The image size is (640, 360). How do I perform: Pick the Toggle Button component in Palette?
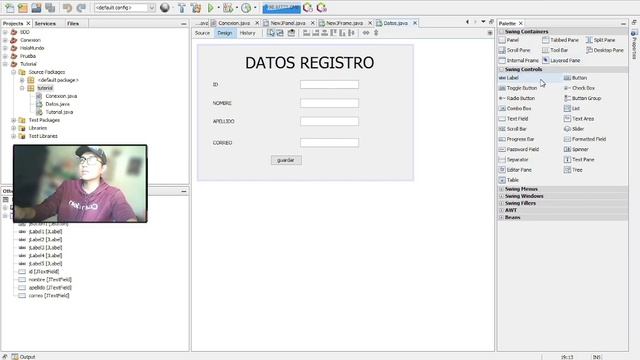[x=518, y=88]
